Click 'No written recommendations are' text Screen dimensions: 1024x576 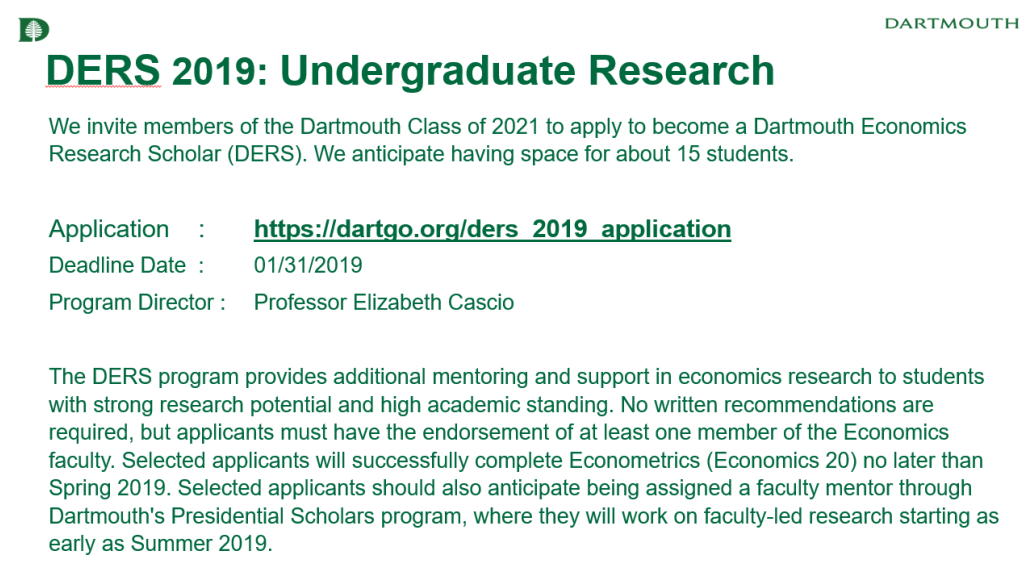pos(777,405)
